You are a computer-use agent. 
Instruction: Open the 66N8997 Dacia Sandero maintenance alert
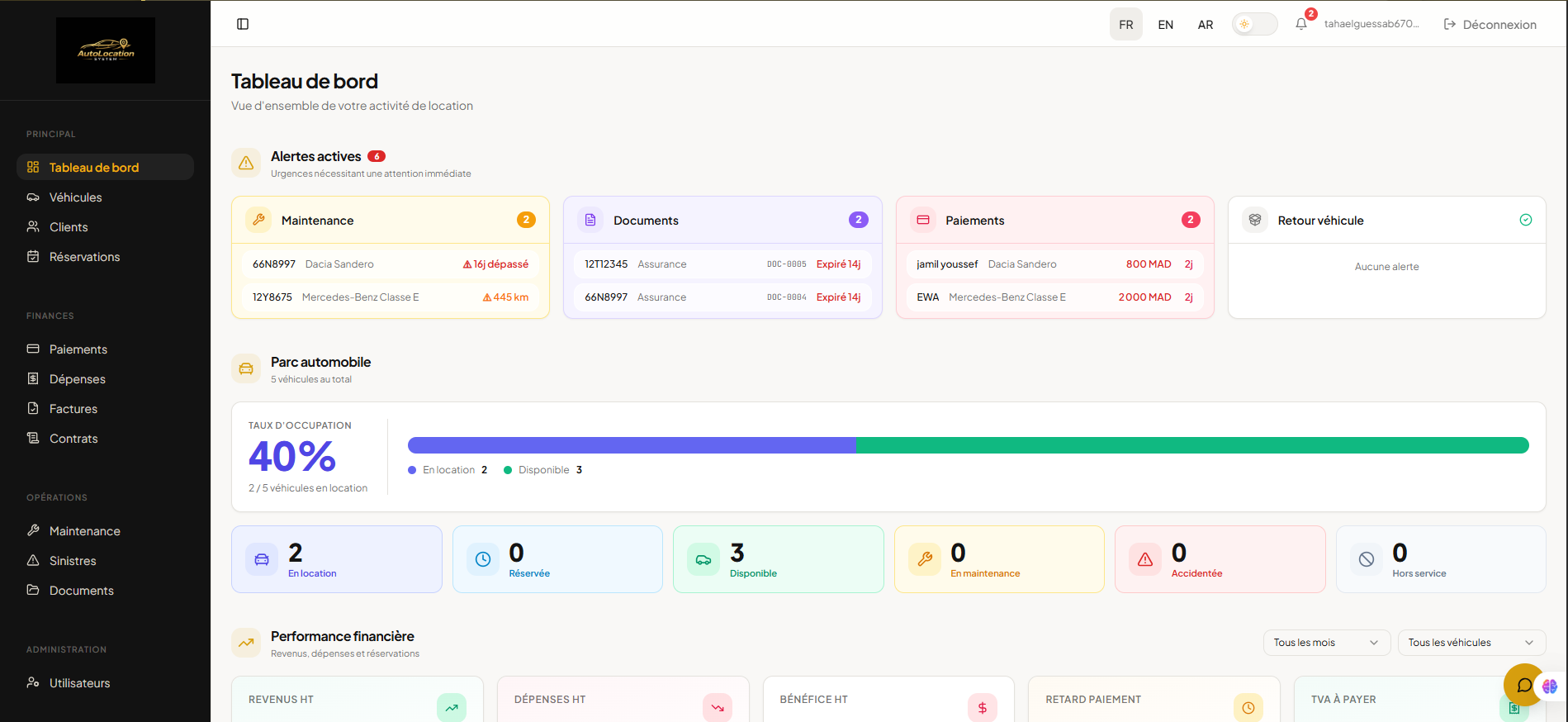pyautogui.click(x=391, y=264)
